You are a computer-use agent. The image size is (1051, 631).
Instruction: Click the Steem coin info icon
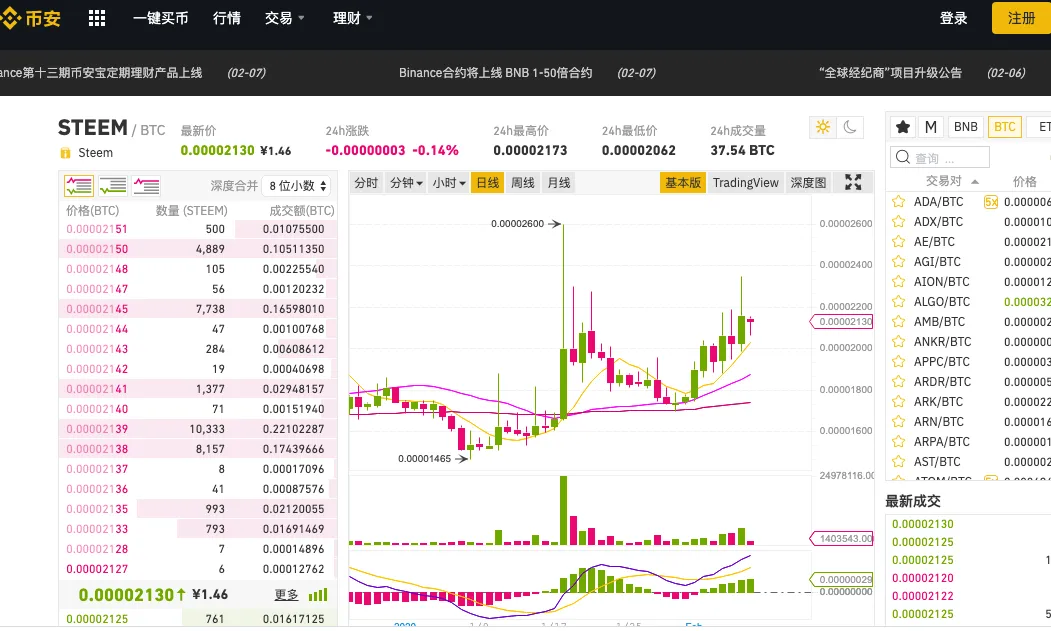coord(65,153)
